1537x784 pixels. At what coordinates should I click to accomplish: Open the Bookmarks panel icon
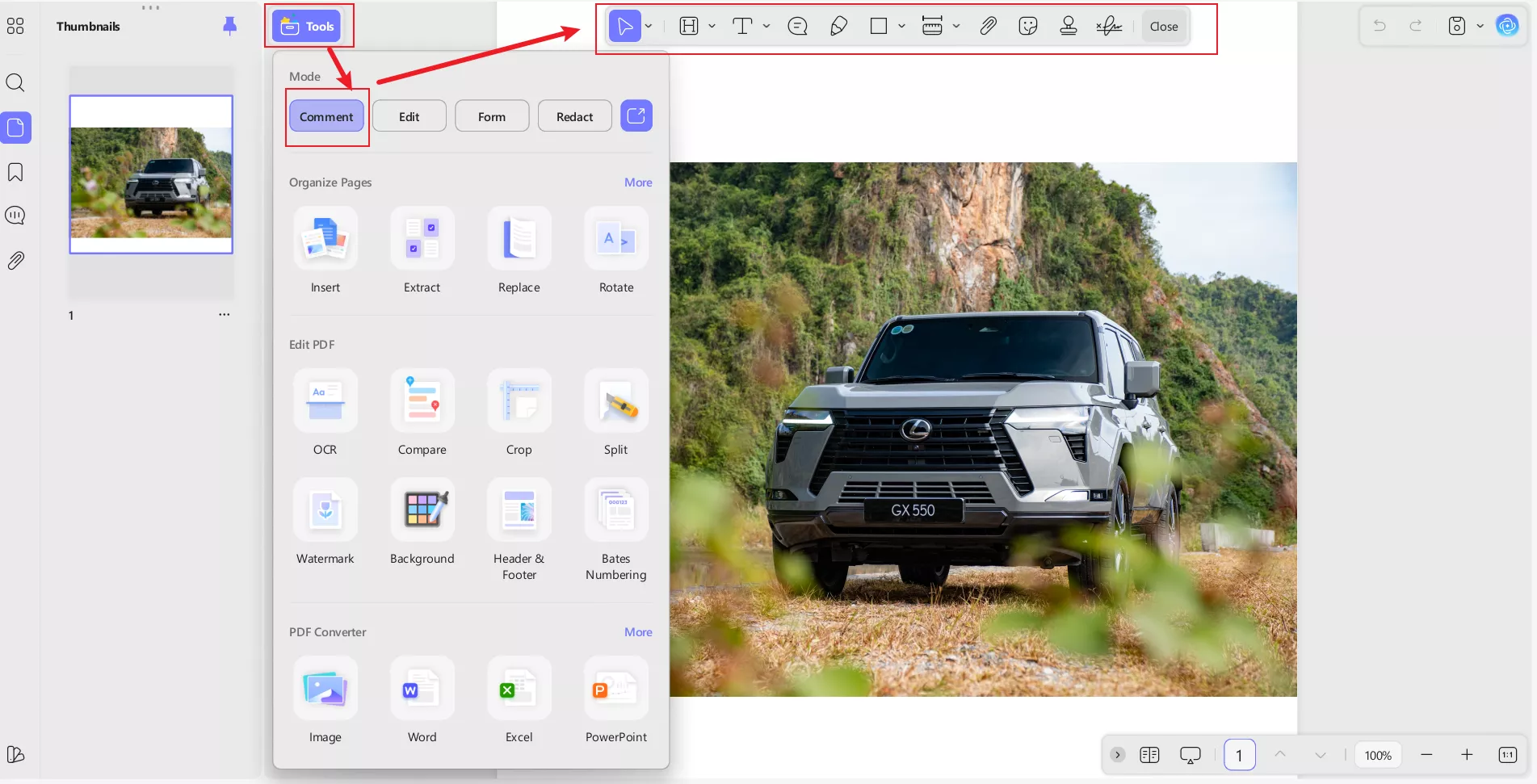(x=15, y=172)
